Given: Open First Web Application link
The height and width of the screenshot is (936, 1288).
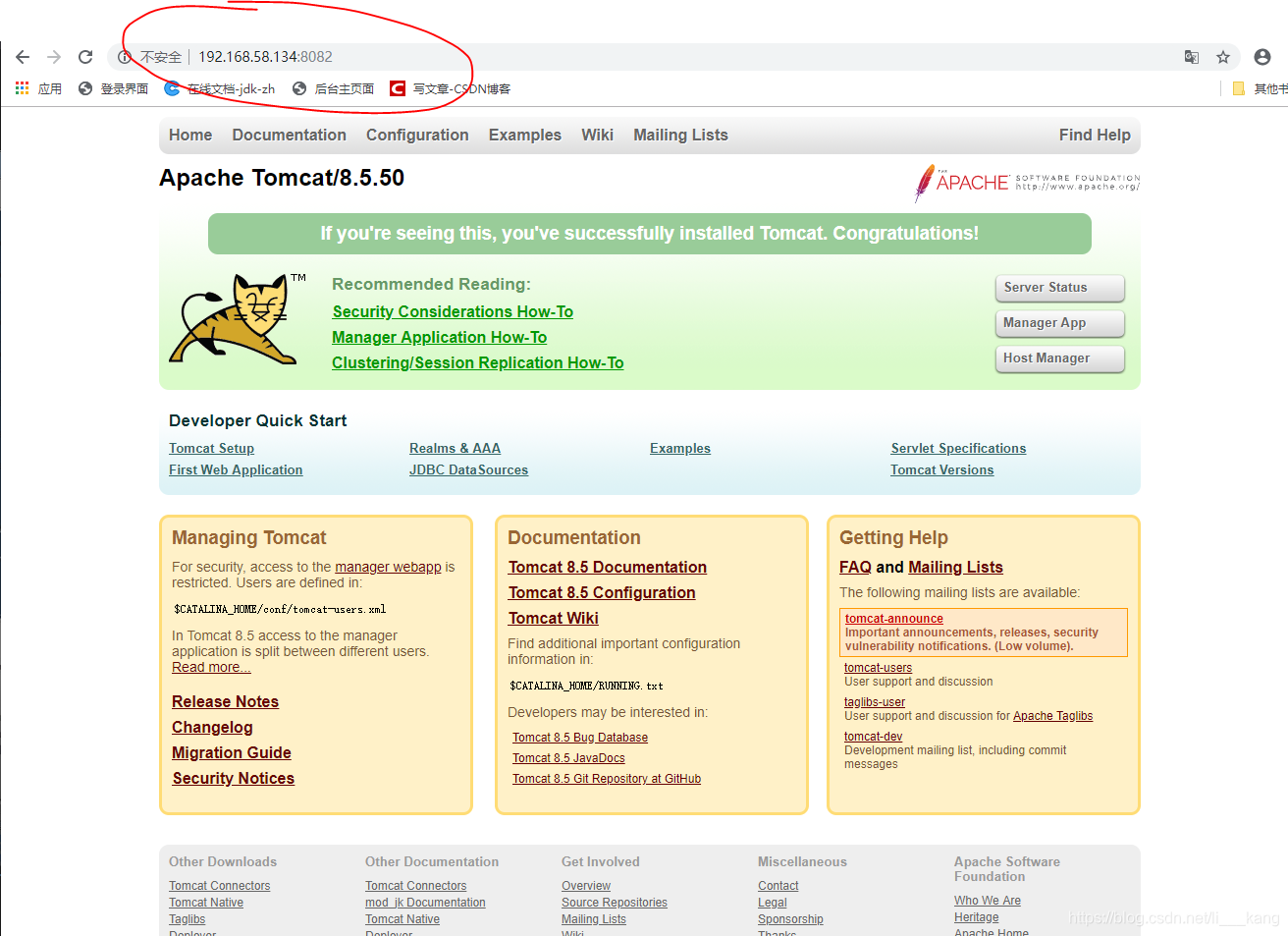Looking at the screenshot, I should click(x=236, y=470).
